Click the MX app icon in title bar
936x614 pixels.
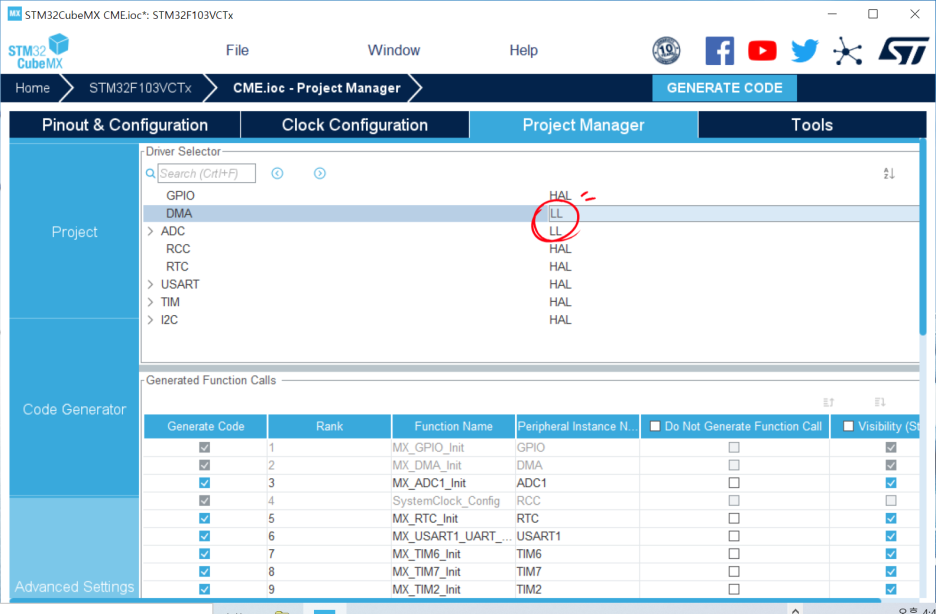coord(14,14)
